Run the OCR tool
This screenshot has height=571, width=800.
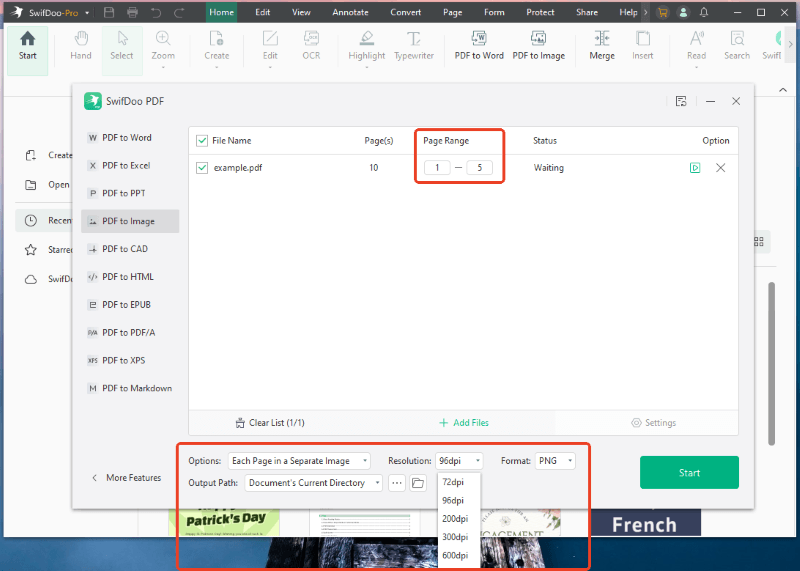click(311, 46)
